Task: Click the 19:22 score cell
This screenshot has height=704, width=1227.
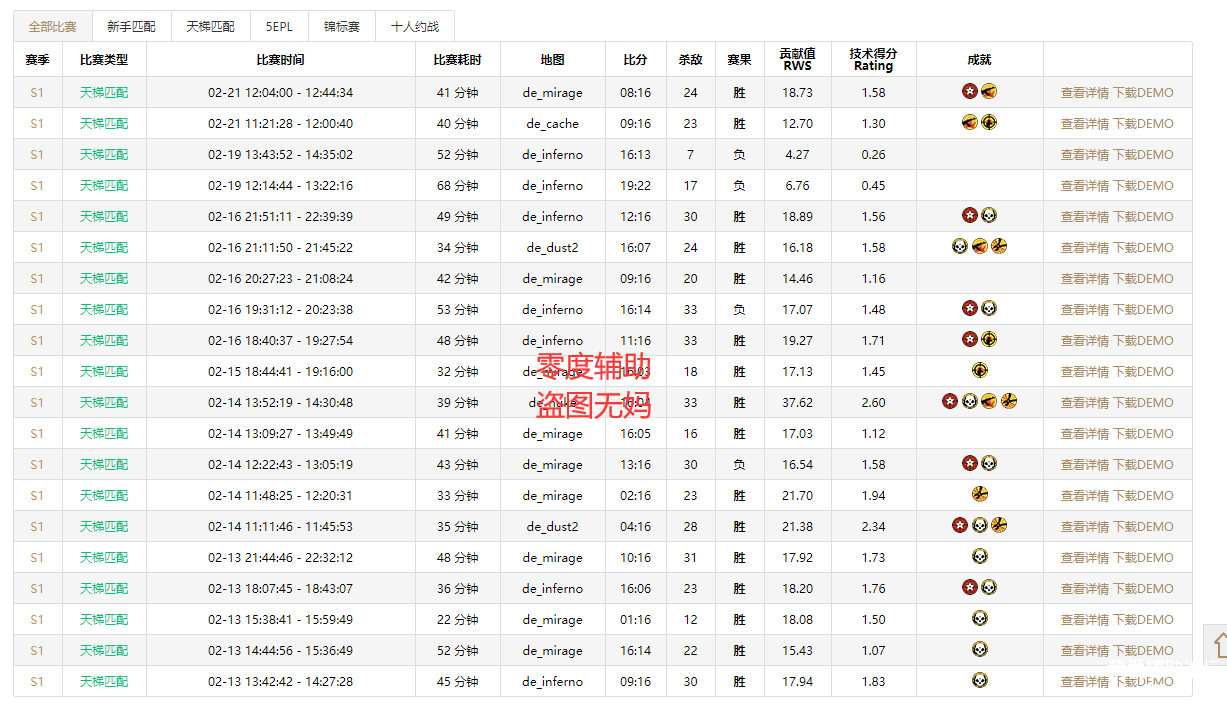Action: (635, 186)
